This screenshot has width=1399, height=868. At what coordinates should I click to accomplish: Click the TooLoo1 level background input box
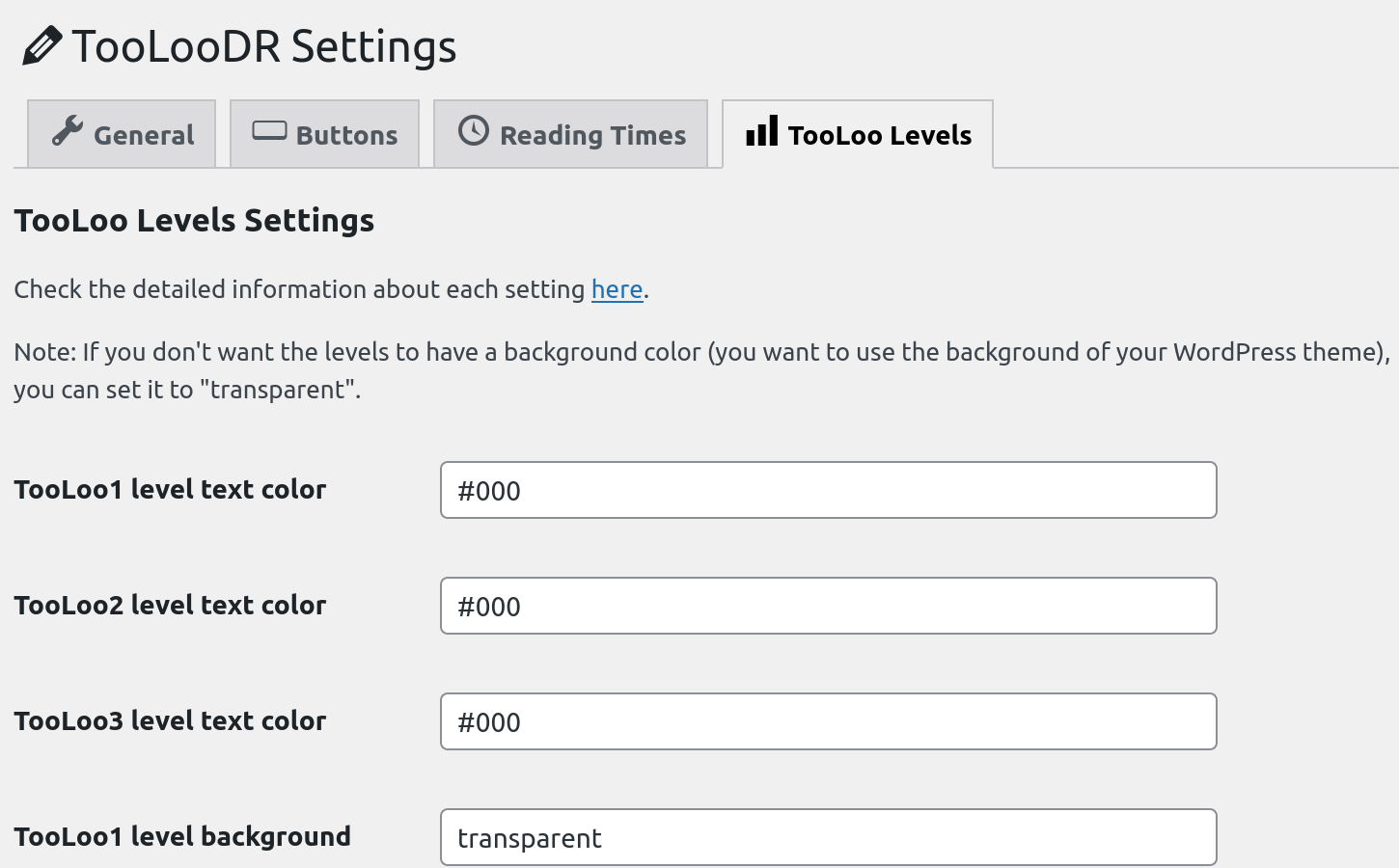click(x=828, y=837)
